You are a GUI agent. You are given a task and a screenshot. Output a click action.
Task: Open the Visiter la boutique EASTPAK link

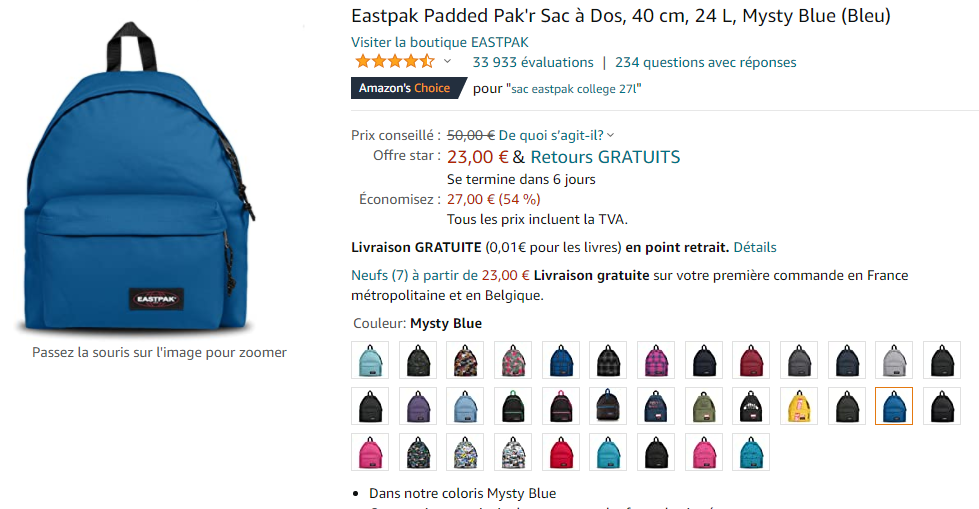tap(439, 42)
